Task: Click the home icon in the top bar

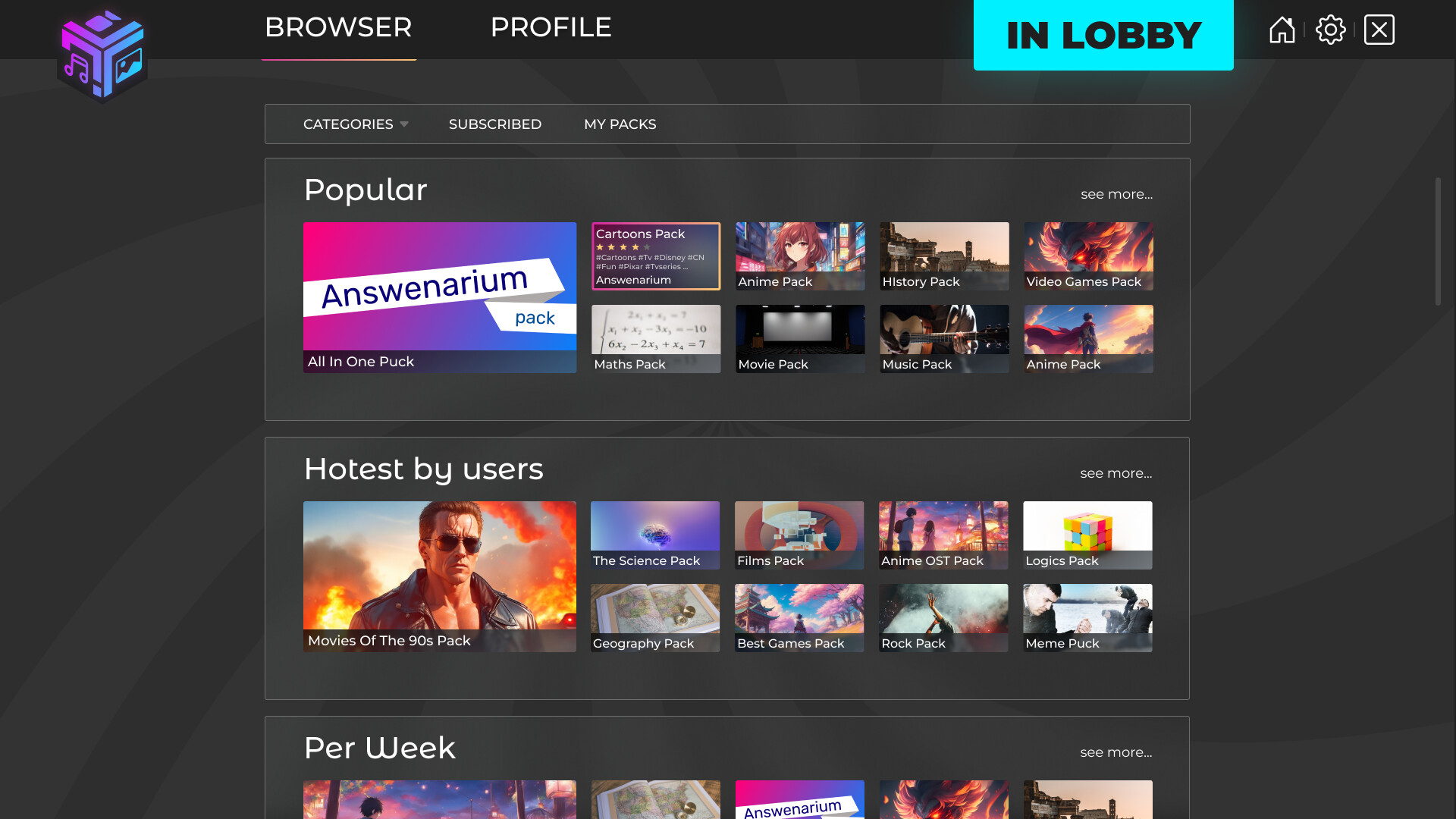Action: [1282, 30]
